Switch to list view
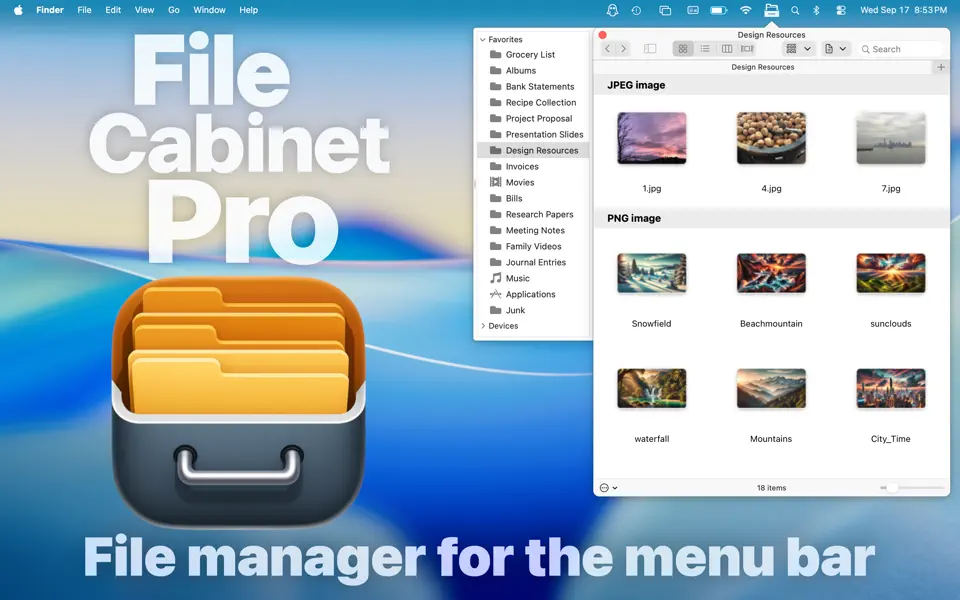The height and width of the screenshot is (600, 960). pyautogui.click(x=704, y=48)
